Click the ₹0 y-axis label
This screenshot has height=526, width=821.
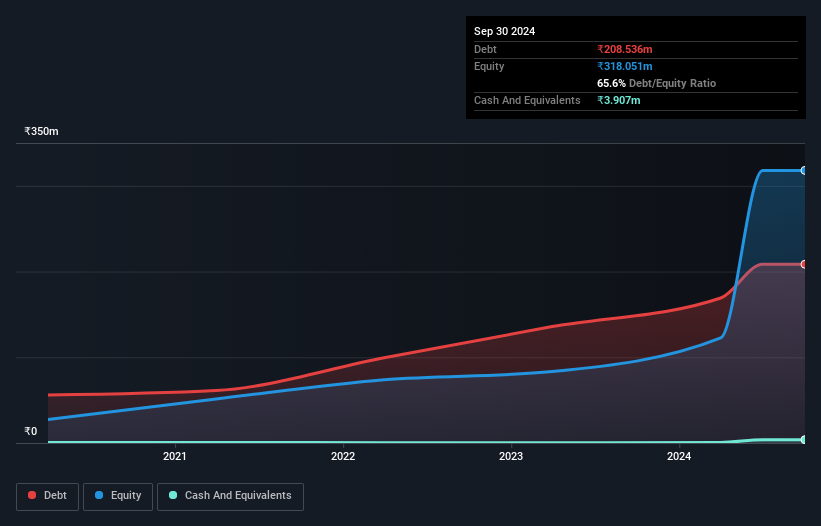tap(31, 431)
